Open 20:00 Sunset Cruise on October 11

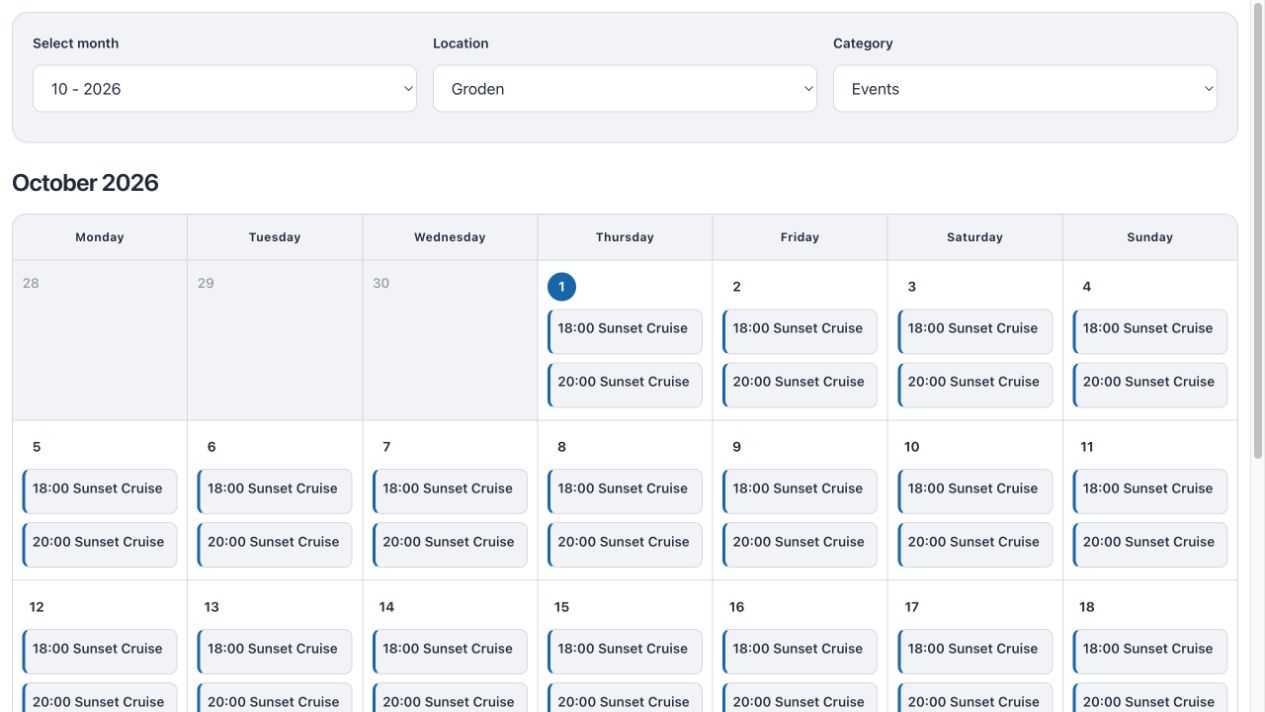(1150, 545)
